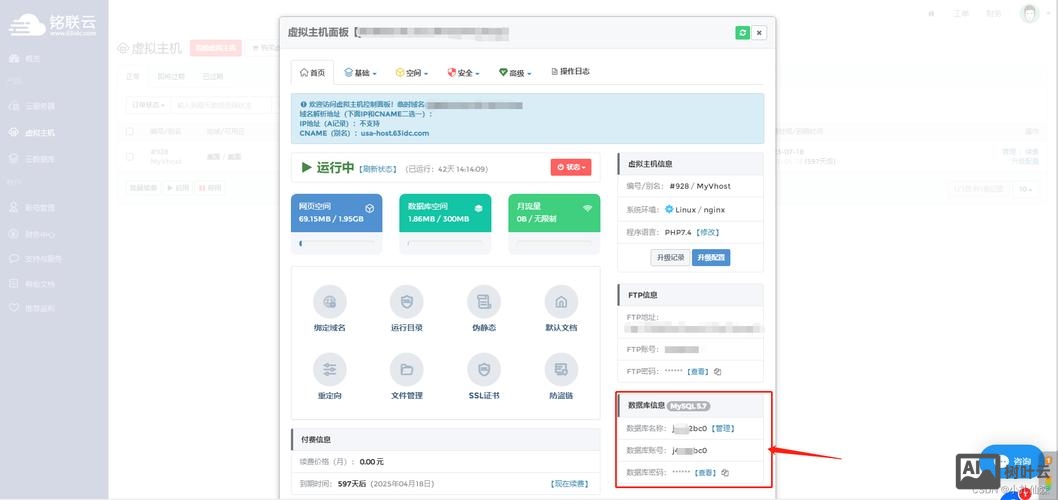The width and height of the screenshot is (1058, 500).
Task: Click 管理 beside 数据库名称
Action: click(x=723, y=428)
